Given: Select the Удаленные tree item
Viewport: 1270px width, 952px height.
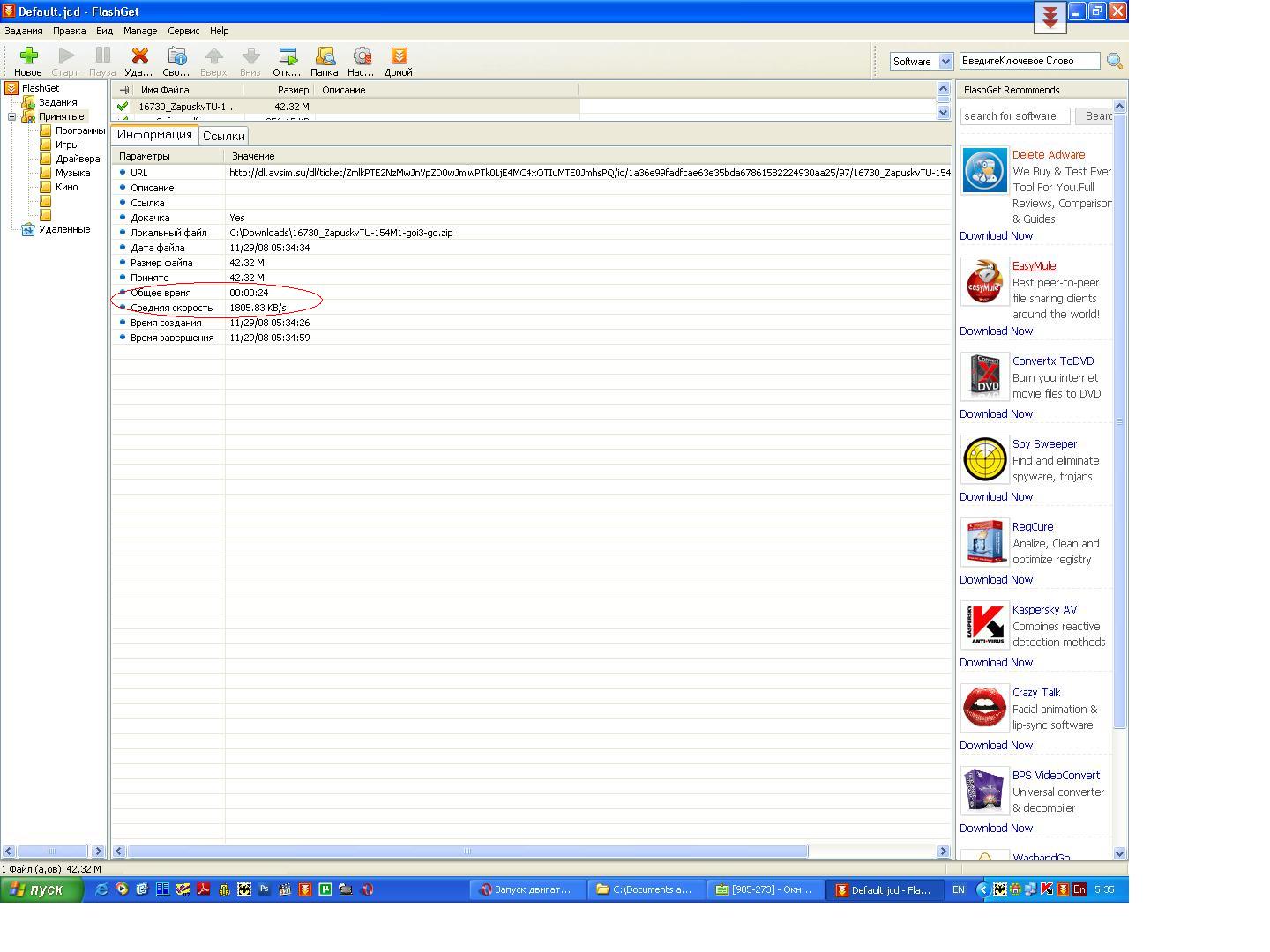Looking at the screenshot, I should click(x=64, y=229).
